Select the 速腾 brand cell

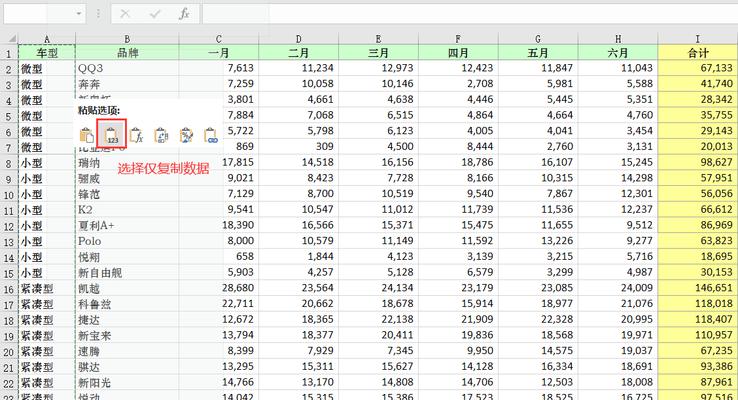coord(127,351)
